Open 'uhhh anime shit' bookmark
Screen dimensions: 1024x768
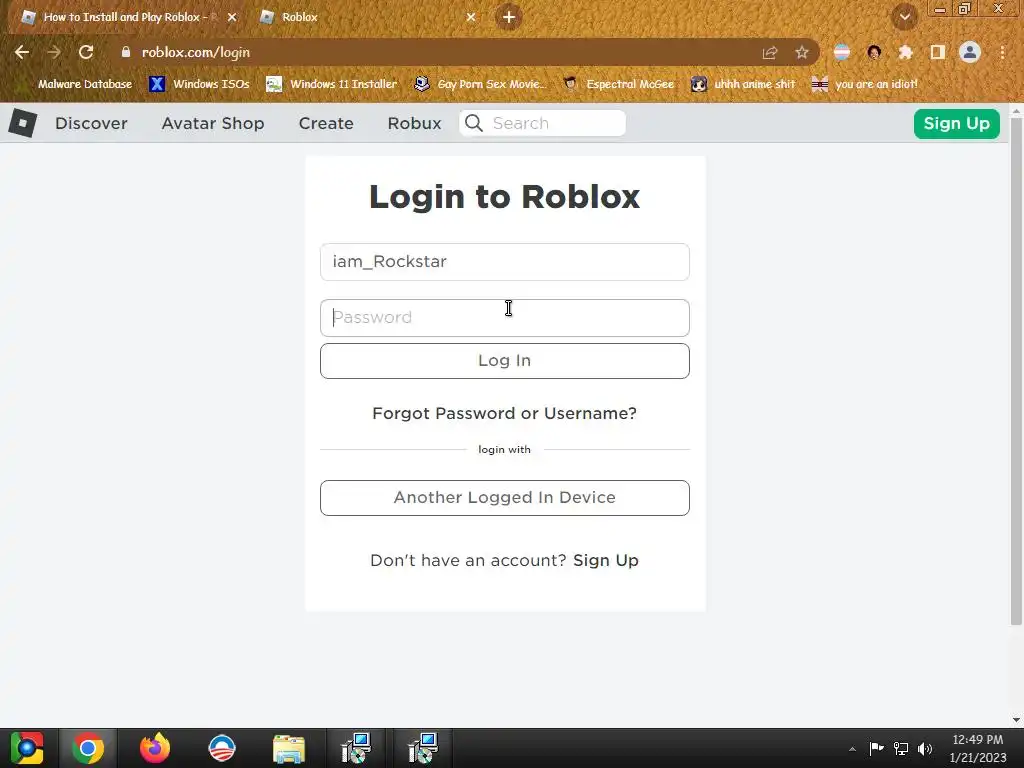point(744,84)
